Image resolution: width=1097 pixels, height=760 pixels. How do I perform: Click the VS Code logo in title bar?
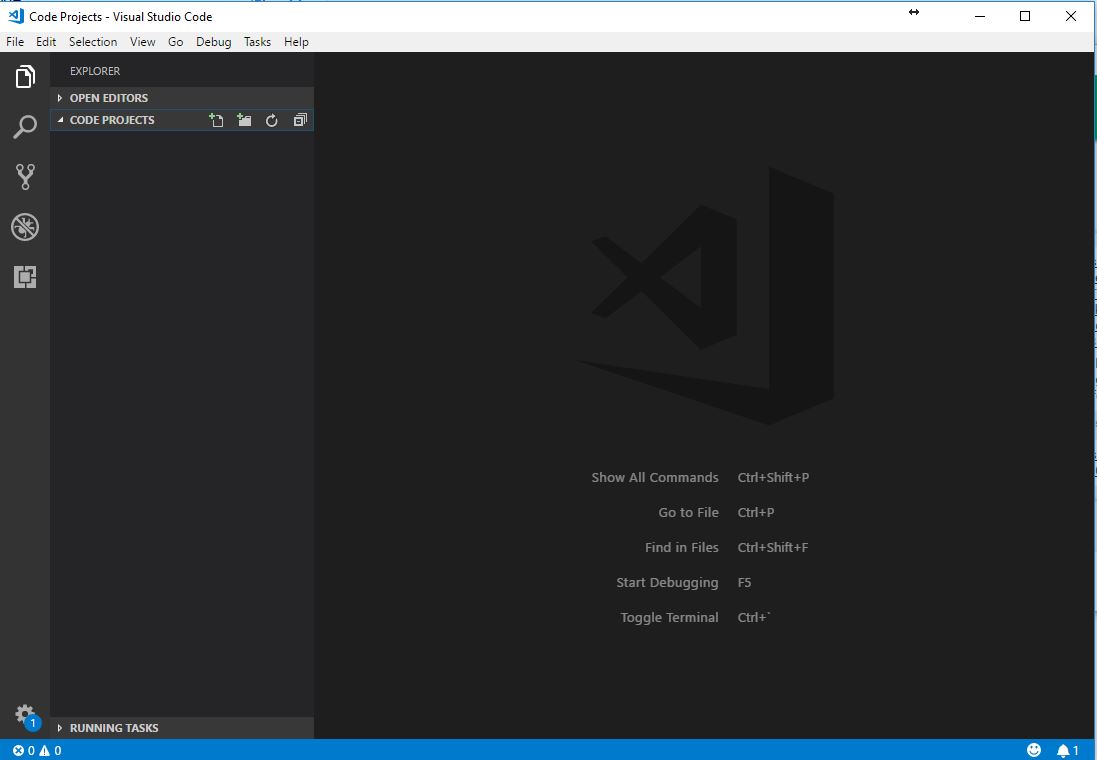click(15, 16)
